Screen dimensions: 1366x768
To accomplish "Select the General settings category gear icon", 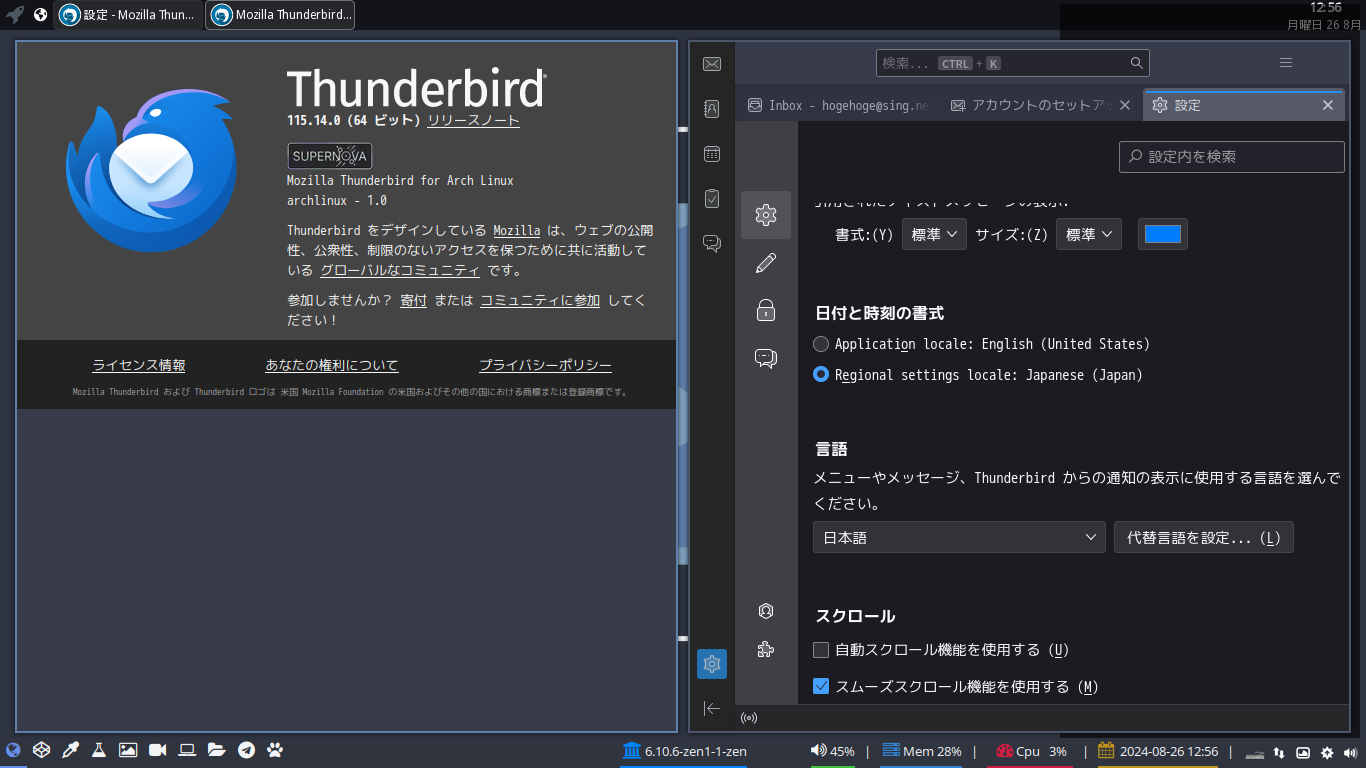I will [766, 215].
